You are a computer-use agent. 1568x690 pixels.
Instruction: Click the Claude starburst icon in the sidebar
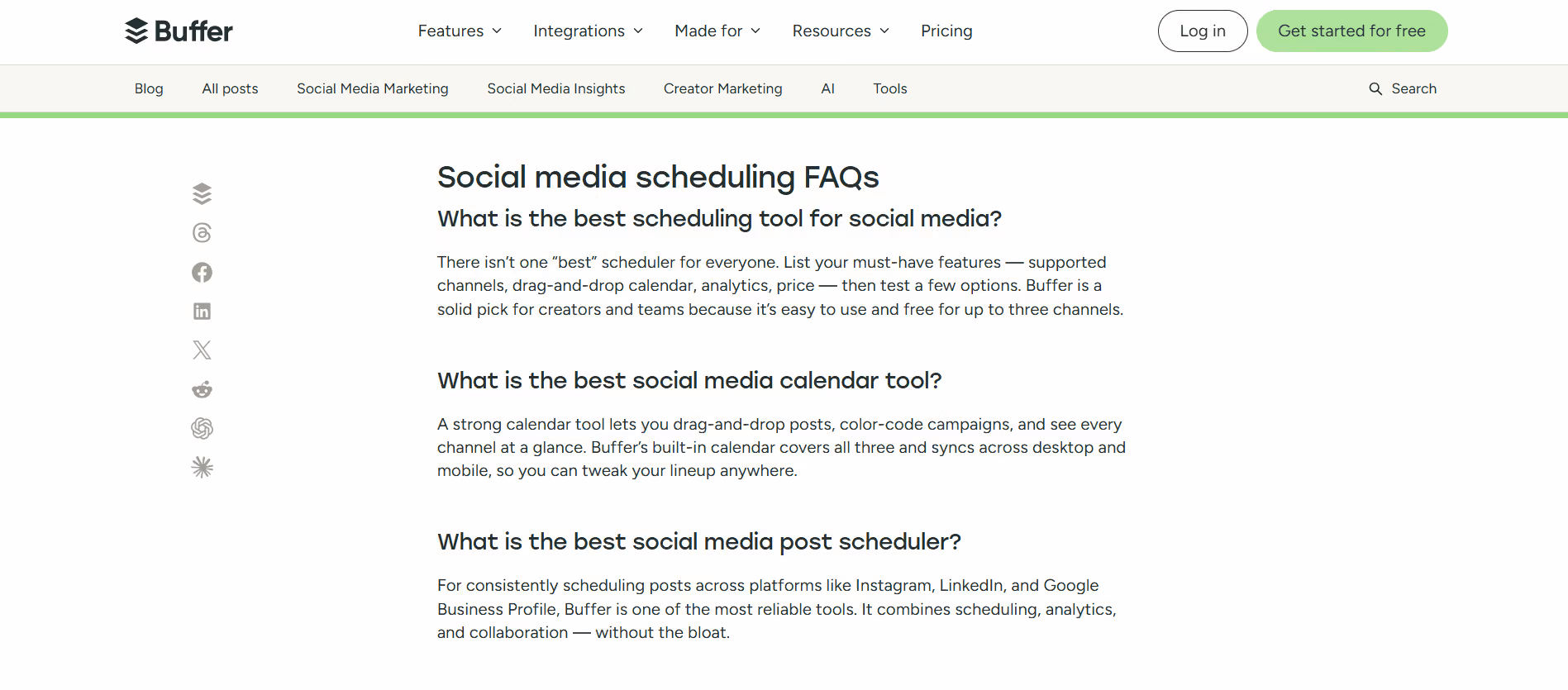tap(202, 468)
